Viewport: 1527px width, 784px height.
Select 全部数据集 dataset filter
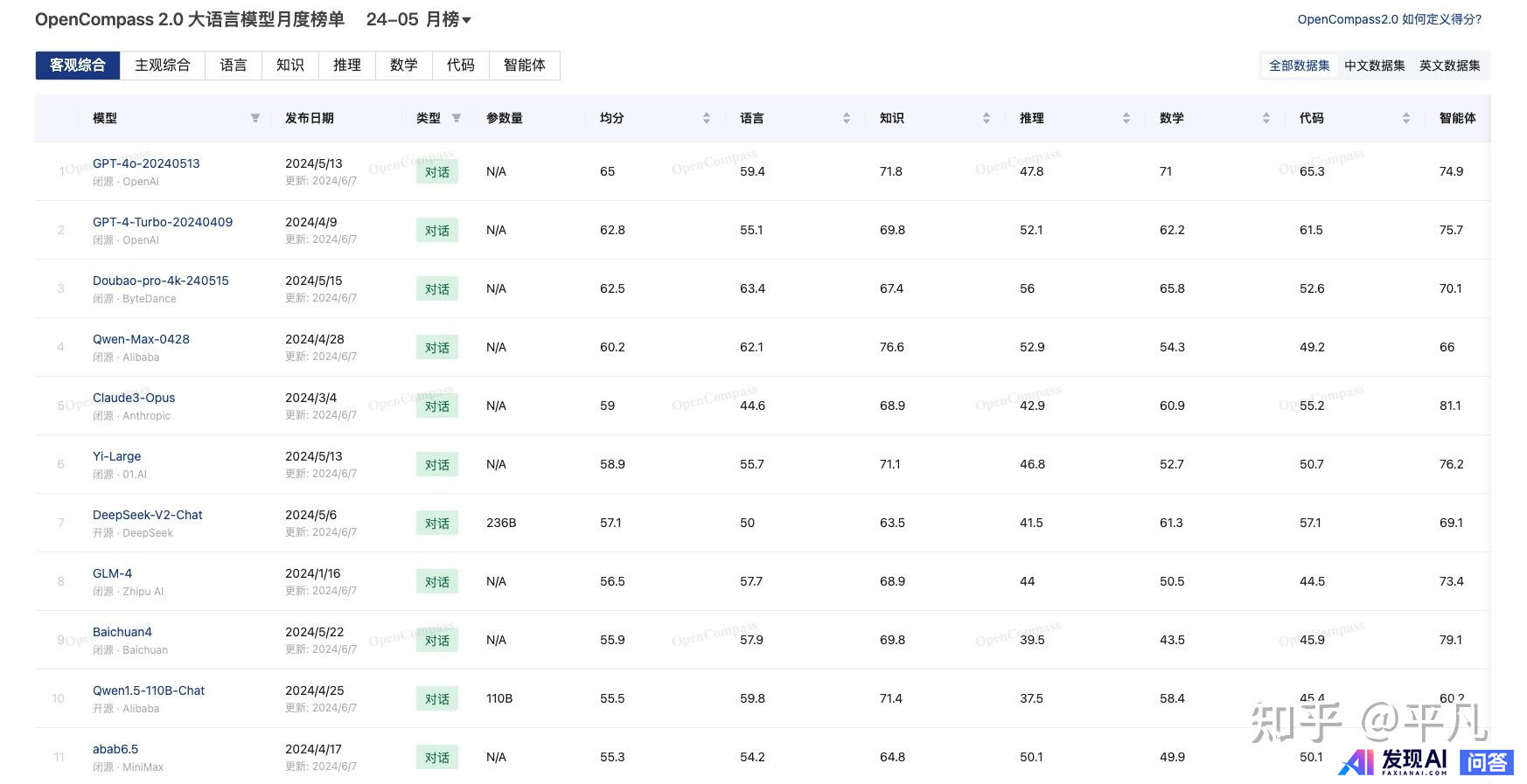(1300, 66)
